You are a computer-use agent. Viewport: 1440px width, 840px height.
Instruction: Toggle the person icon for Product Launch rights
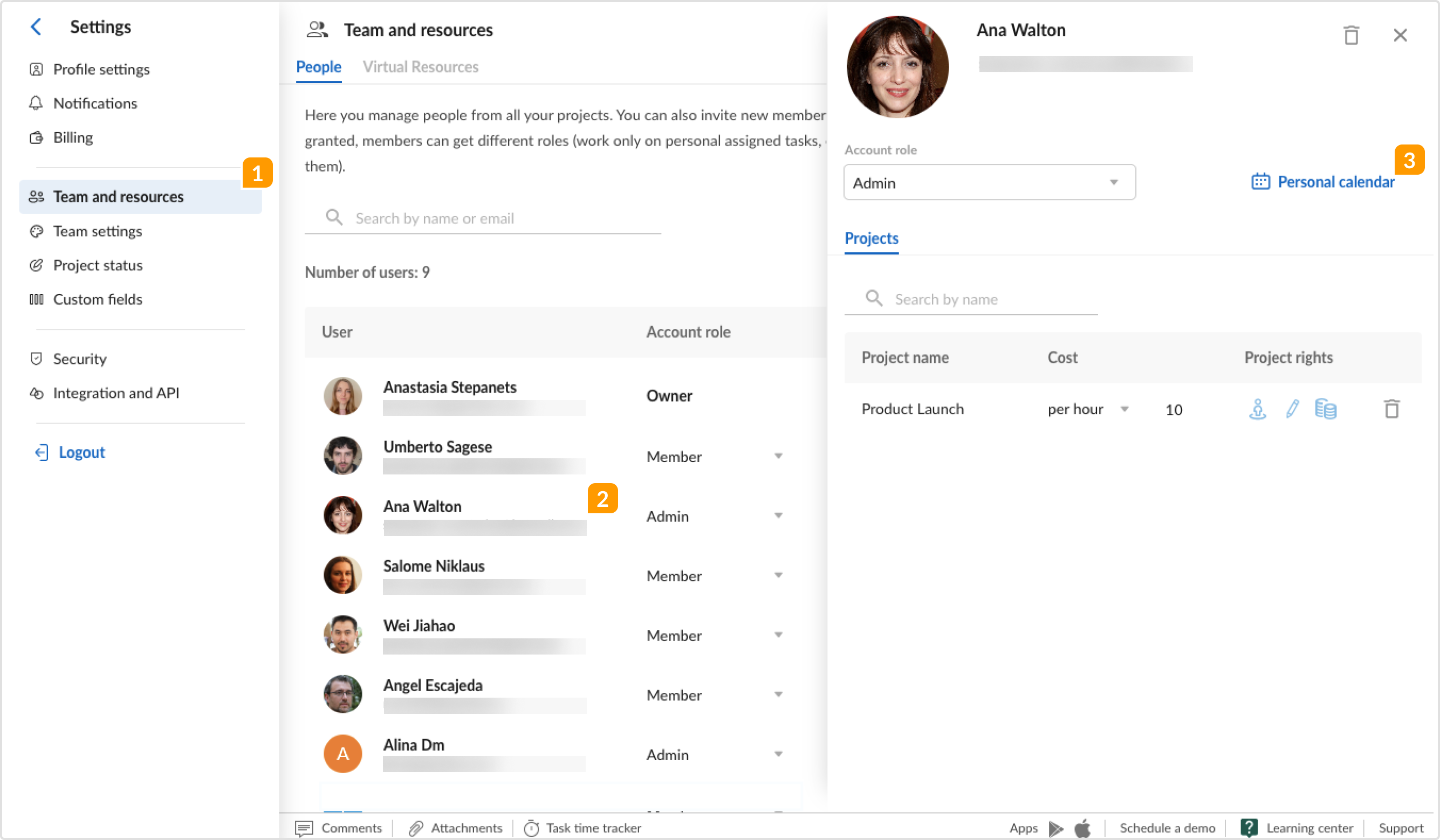tap(1257, 408)
